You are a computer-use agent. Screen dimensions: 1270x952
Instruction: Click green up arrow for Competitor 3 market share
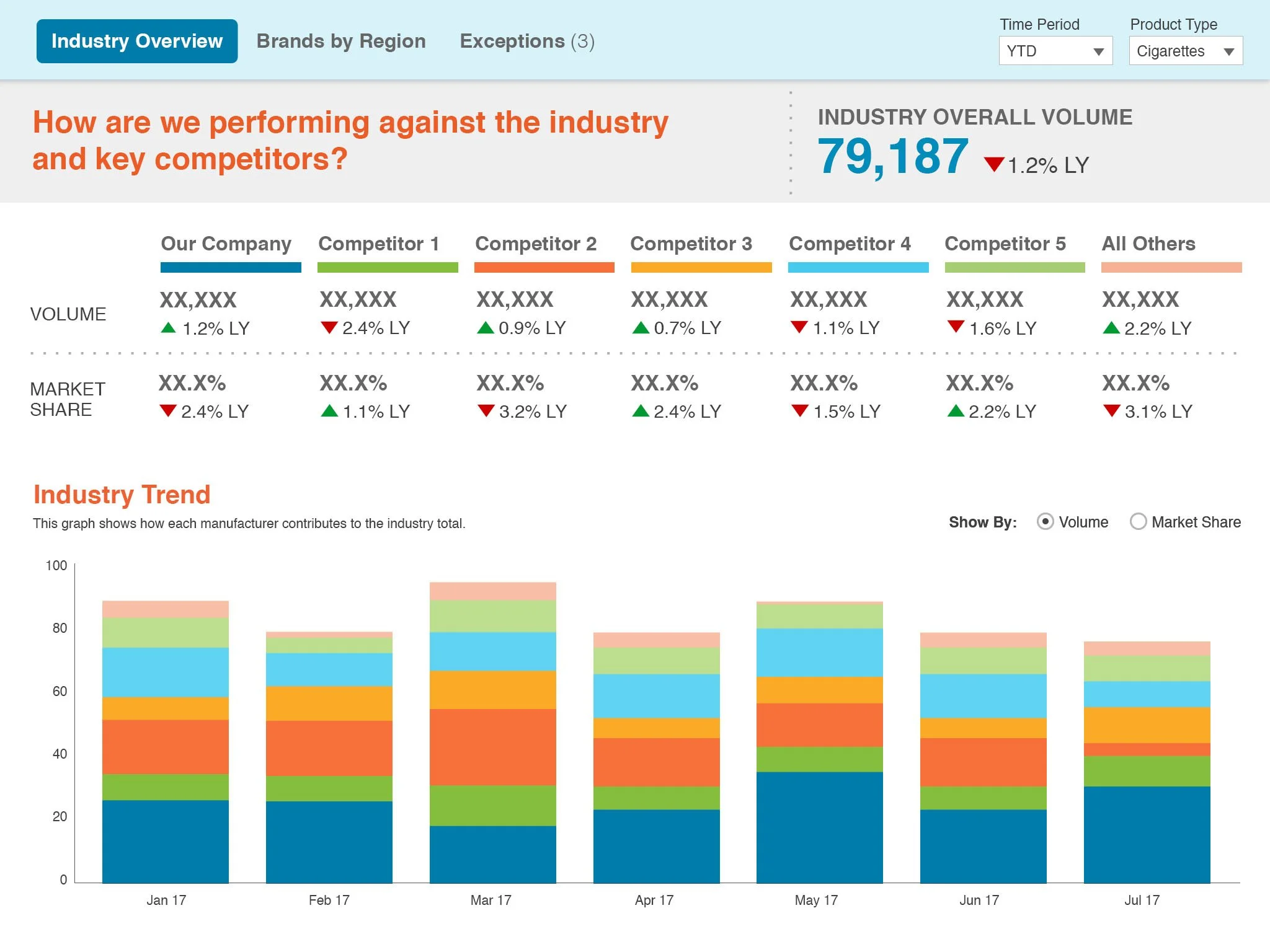pos(641,410)
